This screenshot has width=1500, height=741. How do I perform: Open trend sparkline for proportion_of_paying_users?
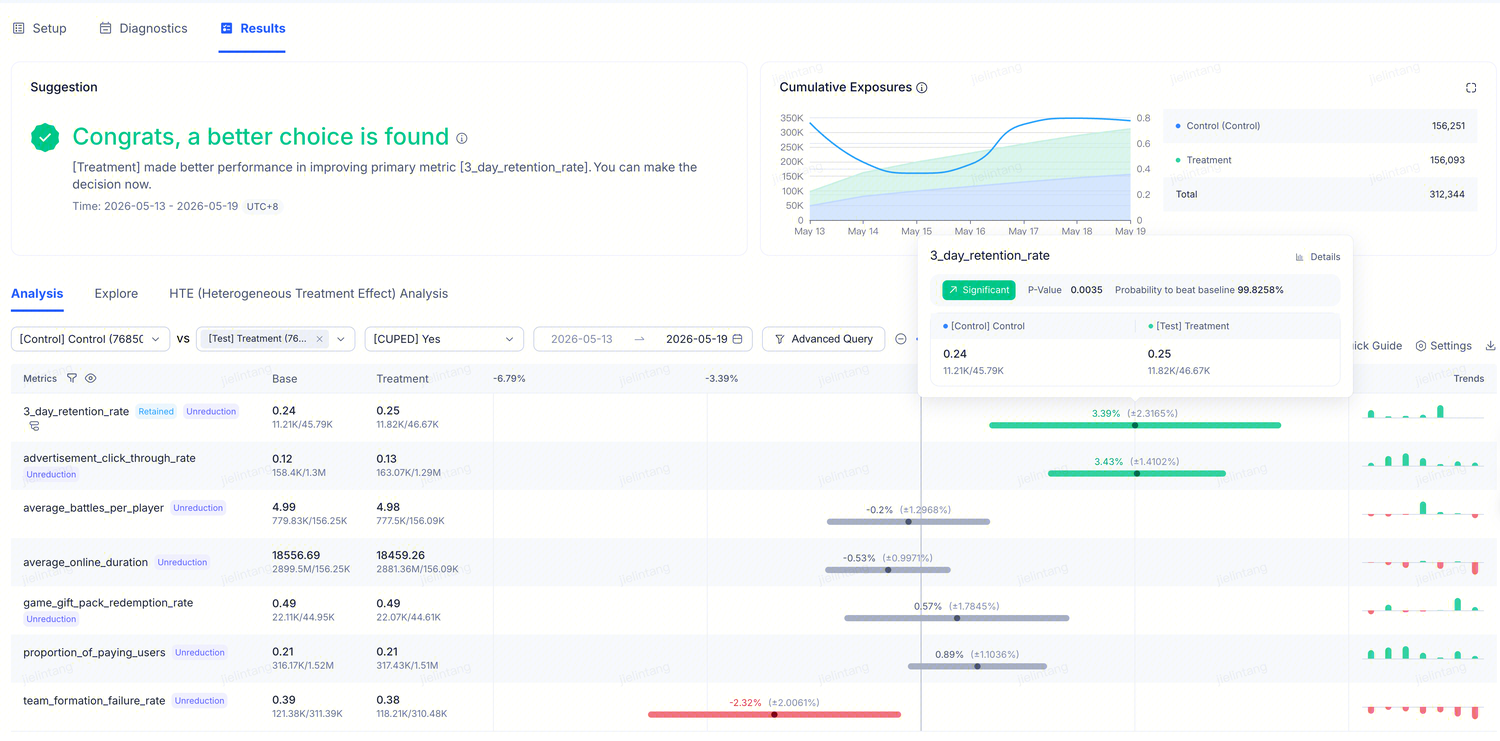click(x=1423, y=653)
